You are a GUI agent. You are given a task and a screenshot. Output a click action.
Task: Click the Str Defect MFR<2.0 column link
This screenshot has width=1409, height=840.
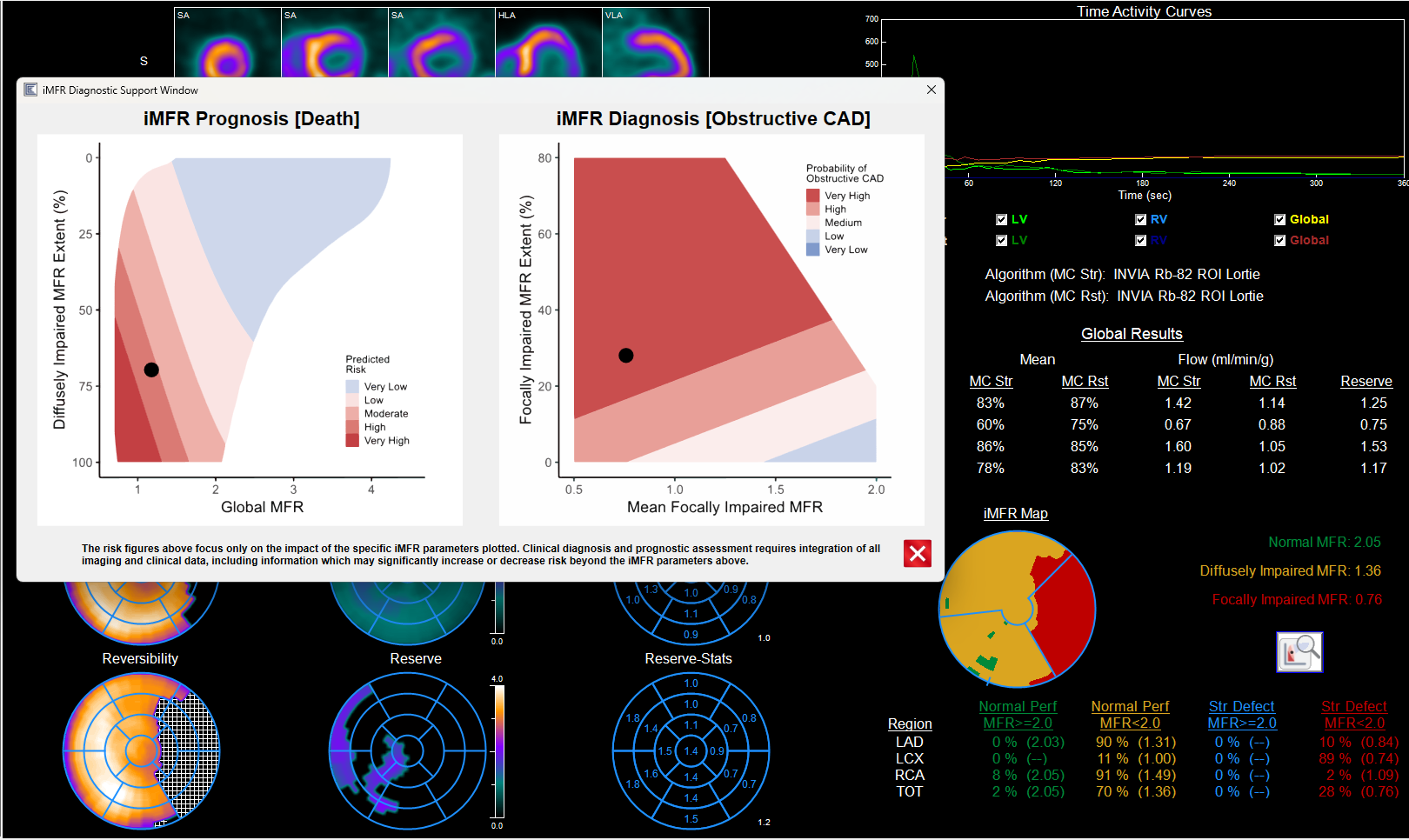[1352, 714]
